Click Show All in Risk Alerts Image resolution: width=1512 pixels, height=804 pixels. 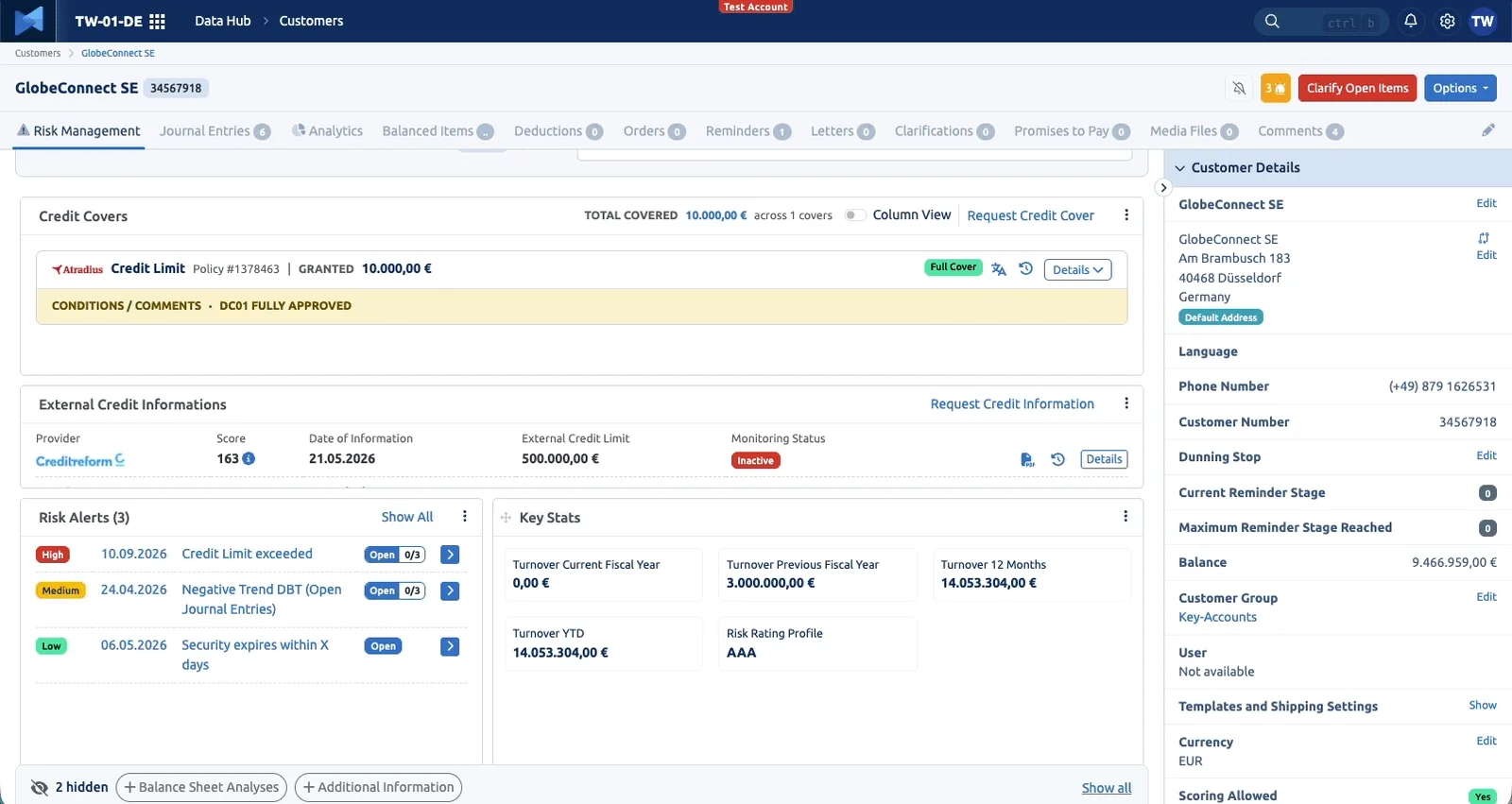(406, 517)
